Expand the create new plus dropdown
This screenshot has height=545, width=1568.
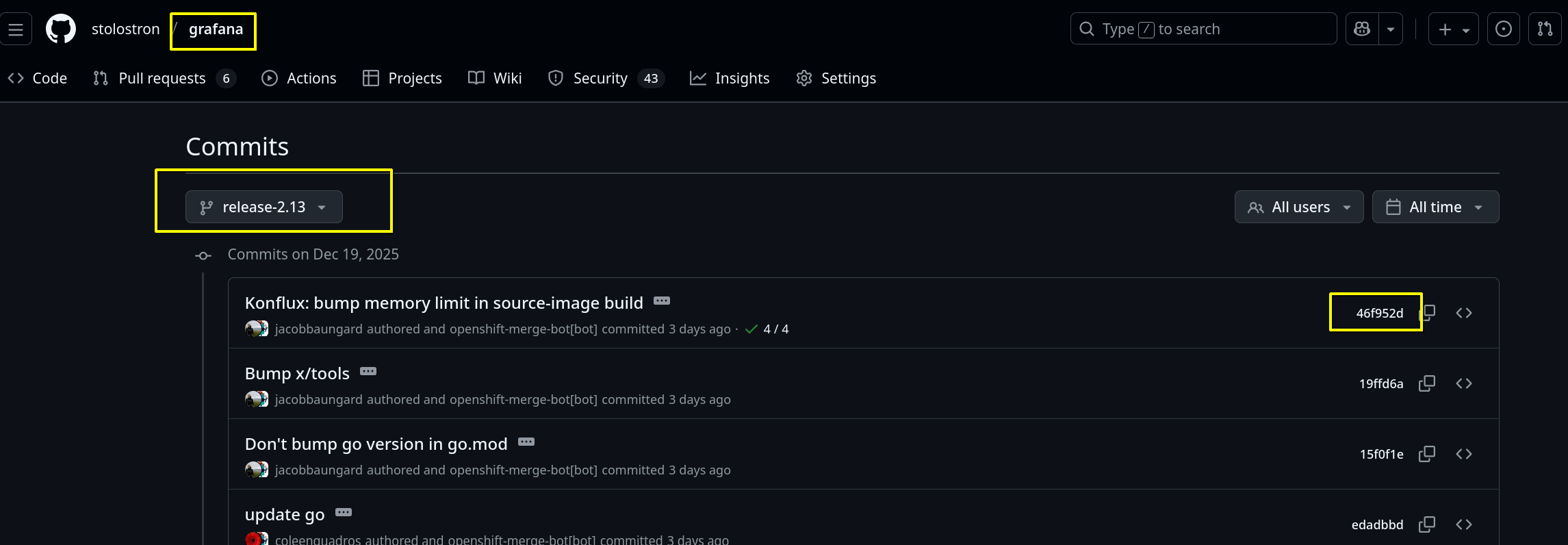click(1453, 29)
